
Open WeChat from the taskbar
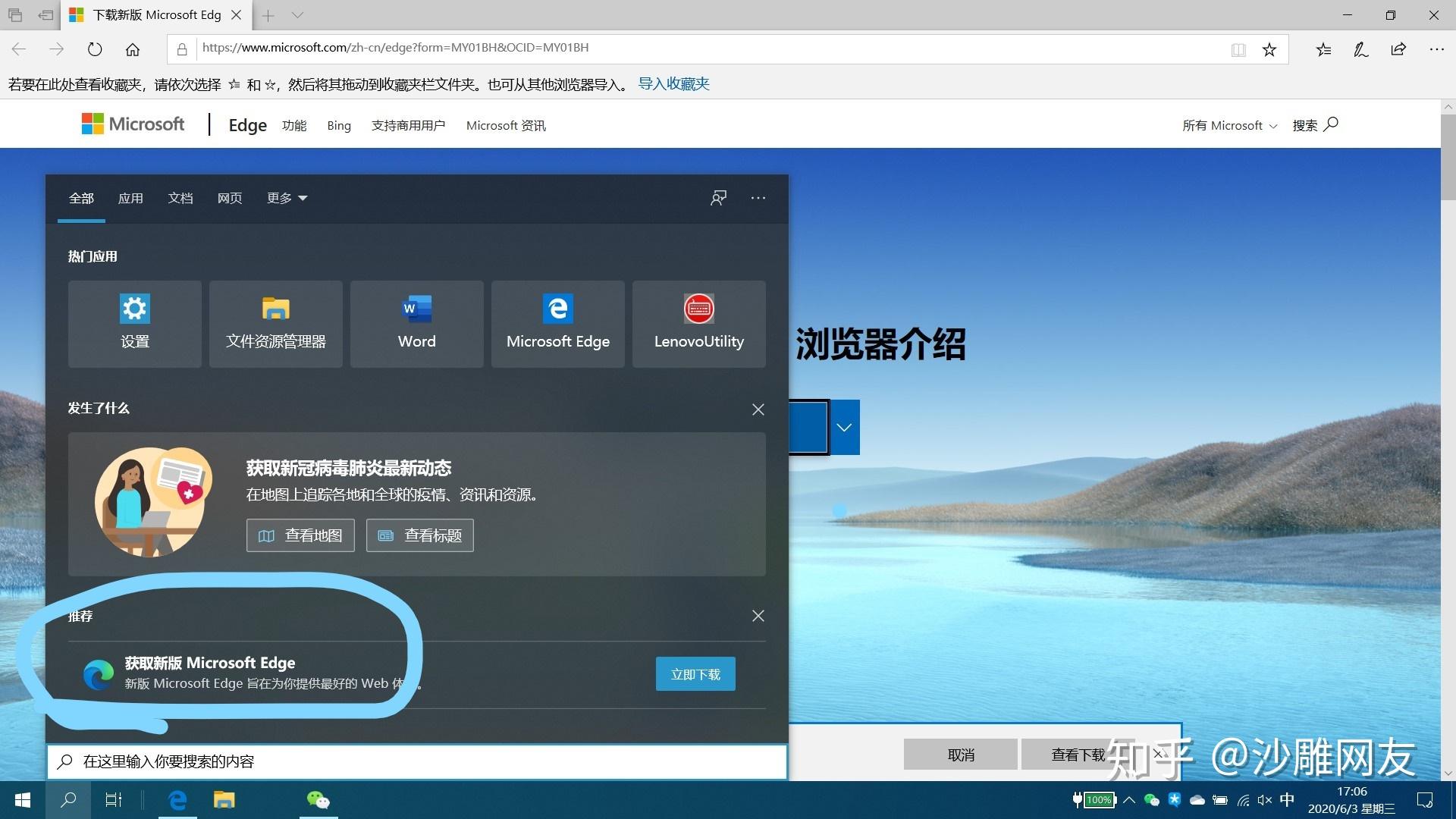coord(318,800)
